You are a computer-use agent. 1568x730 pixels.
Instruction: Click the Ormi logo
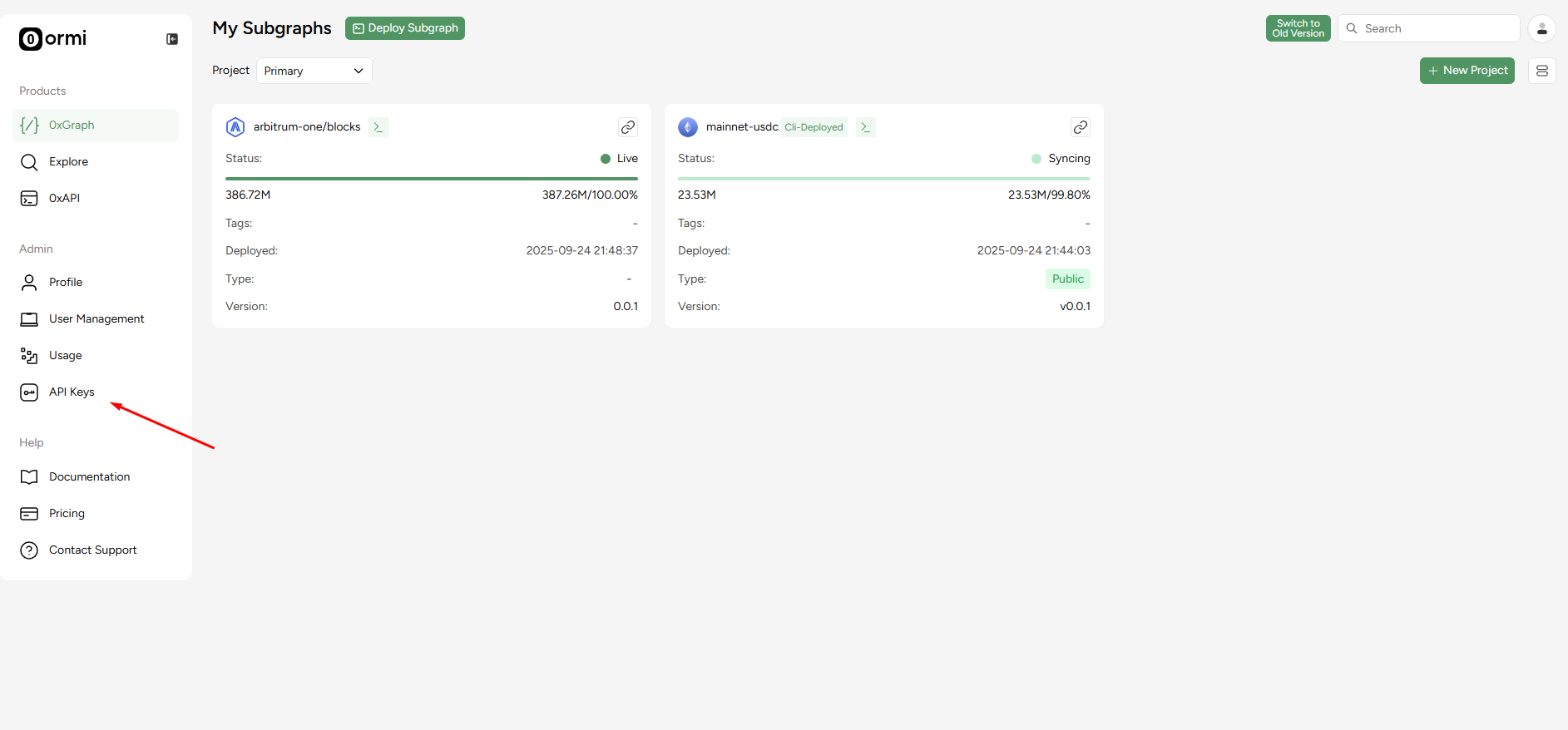tap(52, 38)
